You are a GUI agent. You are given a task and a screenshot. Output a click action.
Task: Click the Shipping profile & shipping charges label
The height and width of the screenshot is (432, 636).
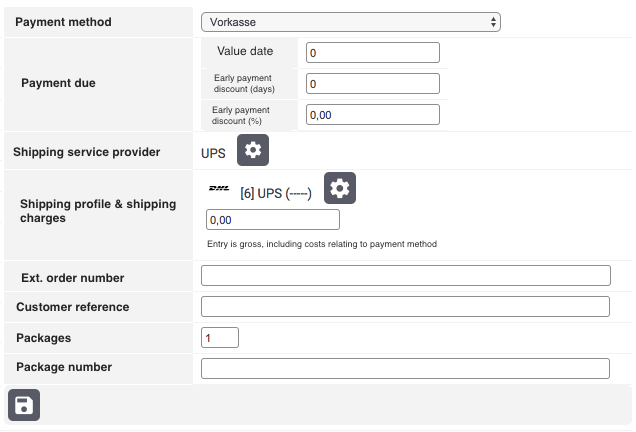pyautogui.click(x=97, y=210)
